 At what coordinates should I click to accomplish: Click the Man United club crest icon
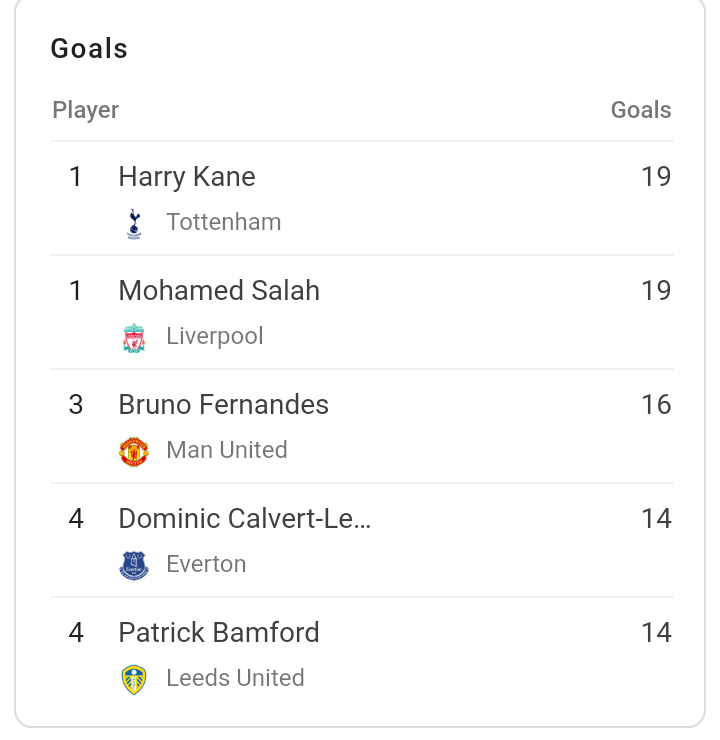pos(134,452)
